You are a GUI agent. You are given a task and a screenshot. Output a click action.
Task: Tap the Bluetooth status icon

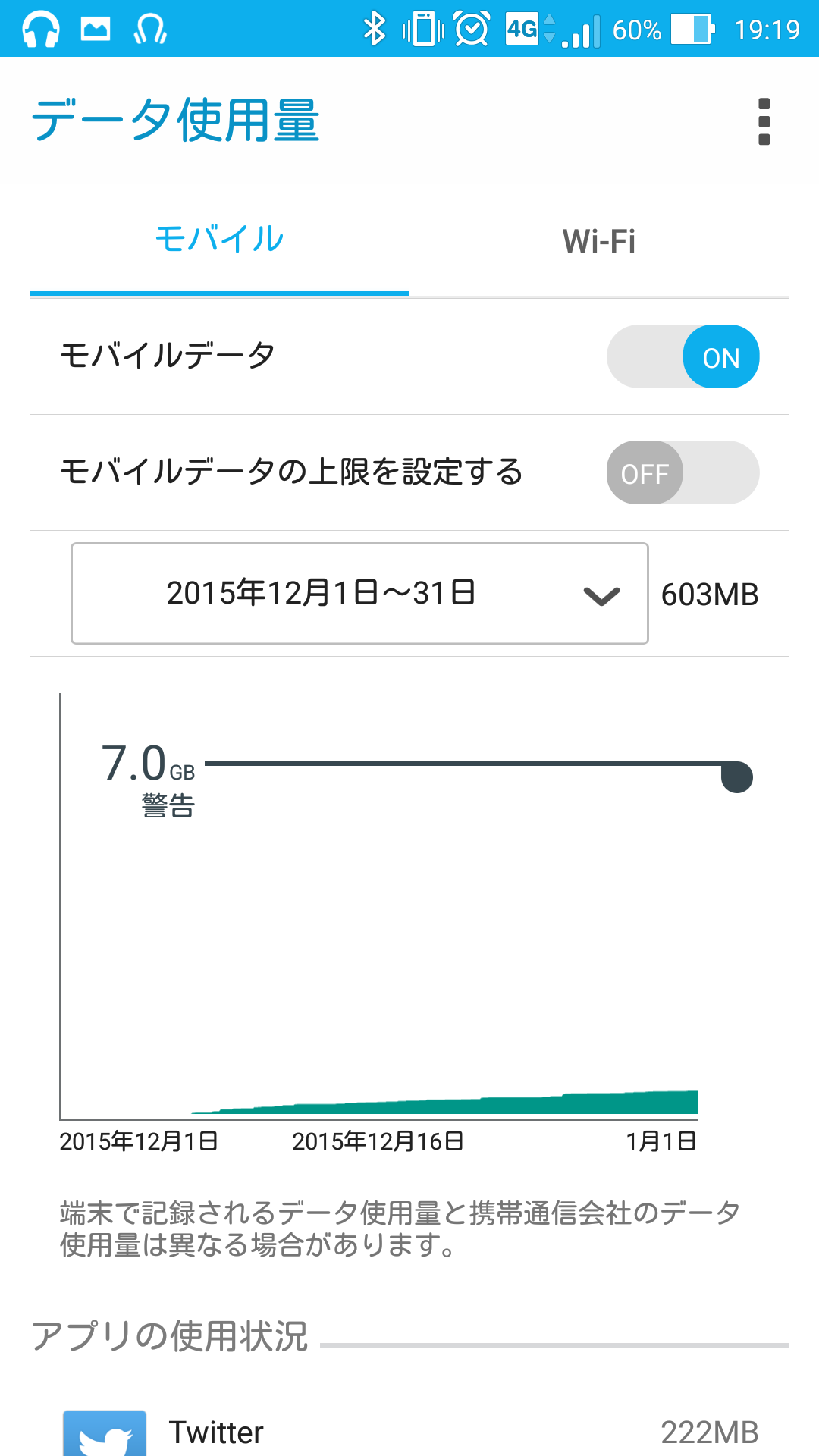pos(375,30)
